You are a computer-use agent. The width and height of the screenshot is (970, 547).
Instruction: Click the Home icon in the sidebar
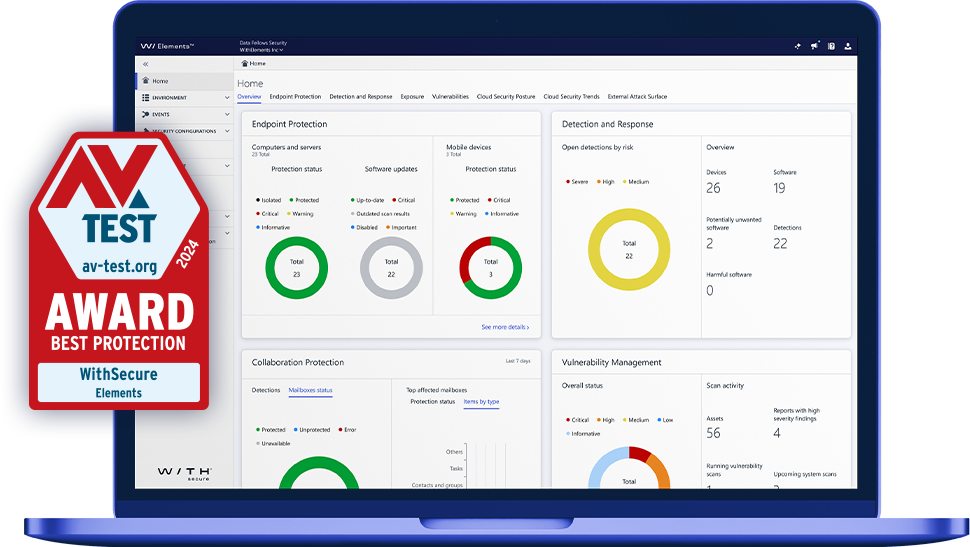pos(146,81)
